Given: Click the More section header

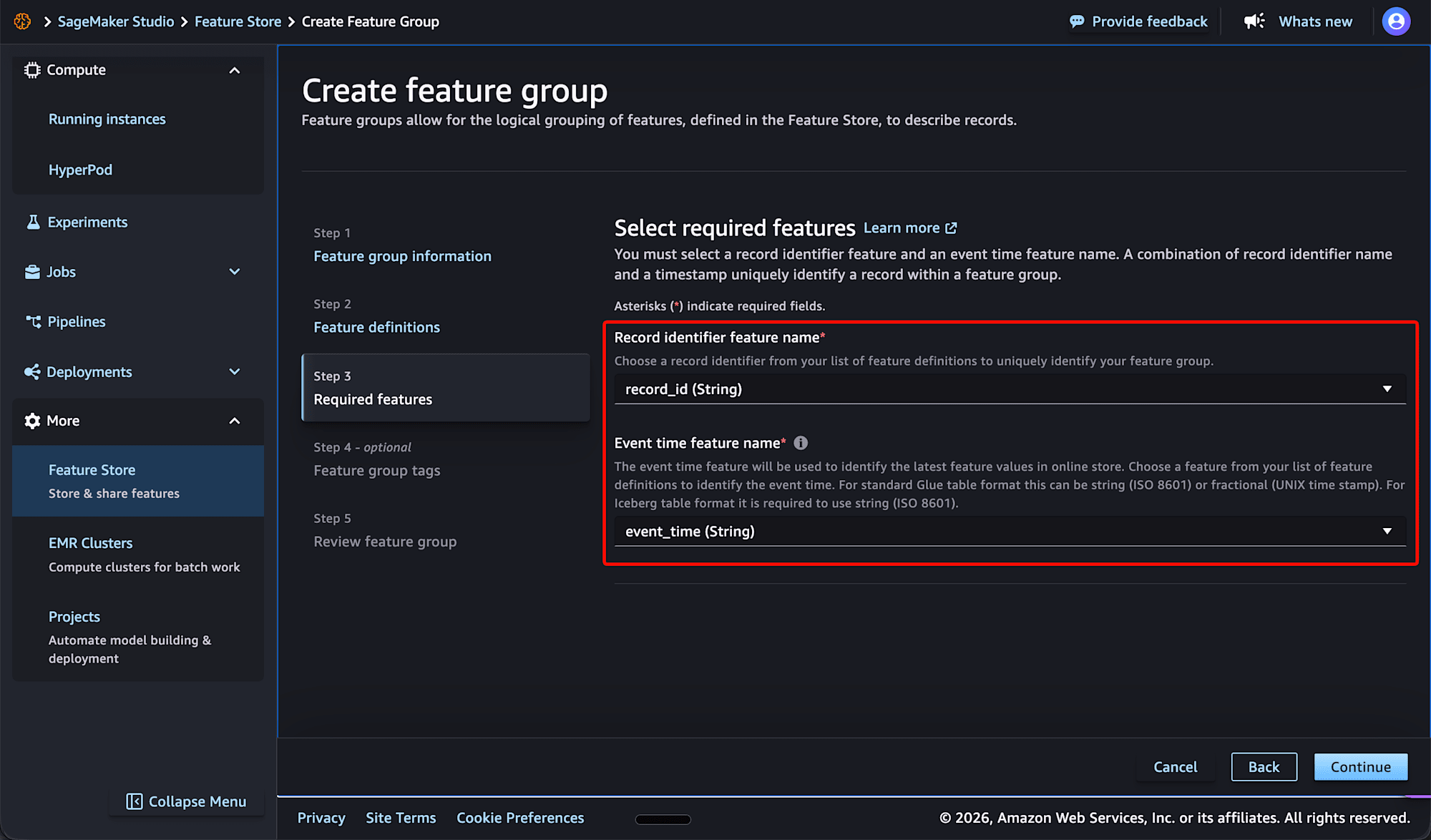Looking at the screenshot, I should (x=138, y=421).
